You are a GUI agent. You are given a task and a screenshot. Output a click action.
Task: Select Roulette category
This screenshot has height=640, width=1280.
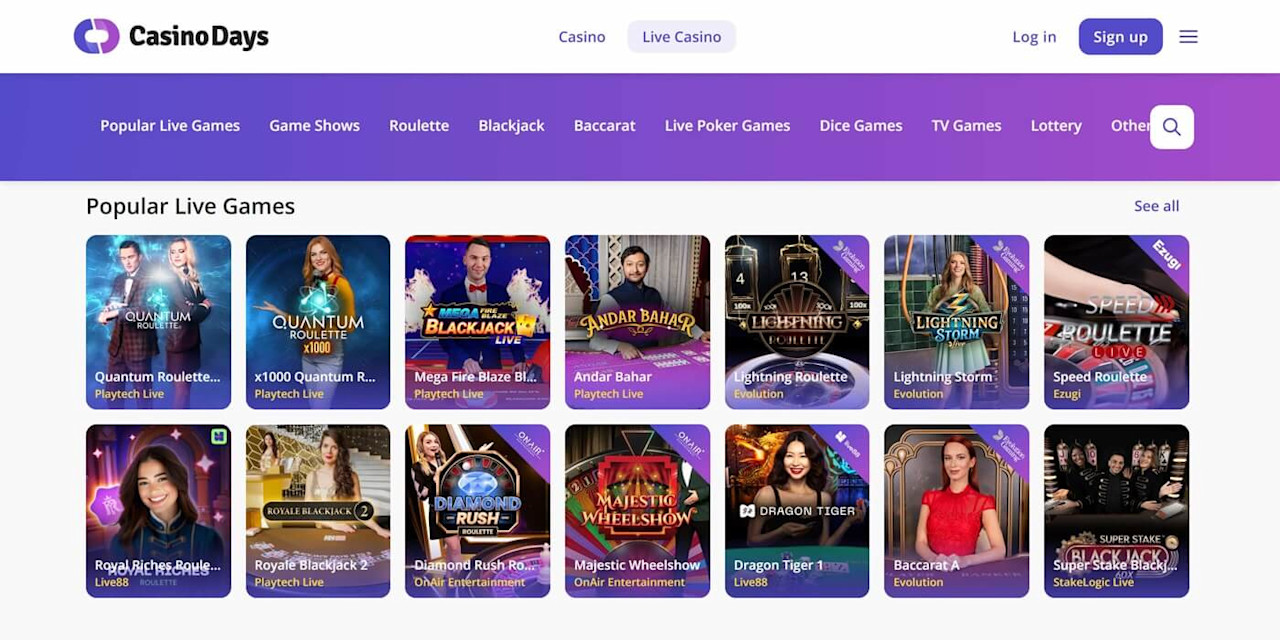pyautogui.click(x=419, y=125)
